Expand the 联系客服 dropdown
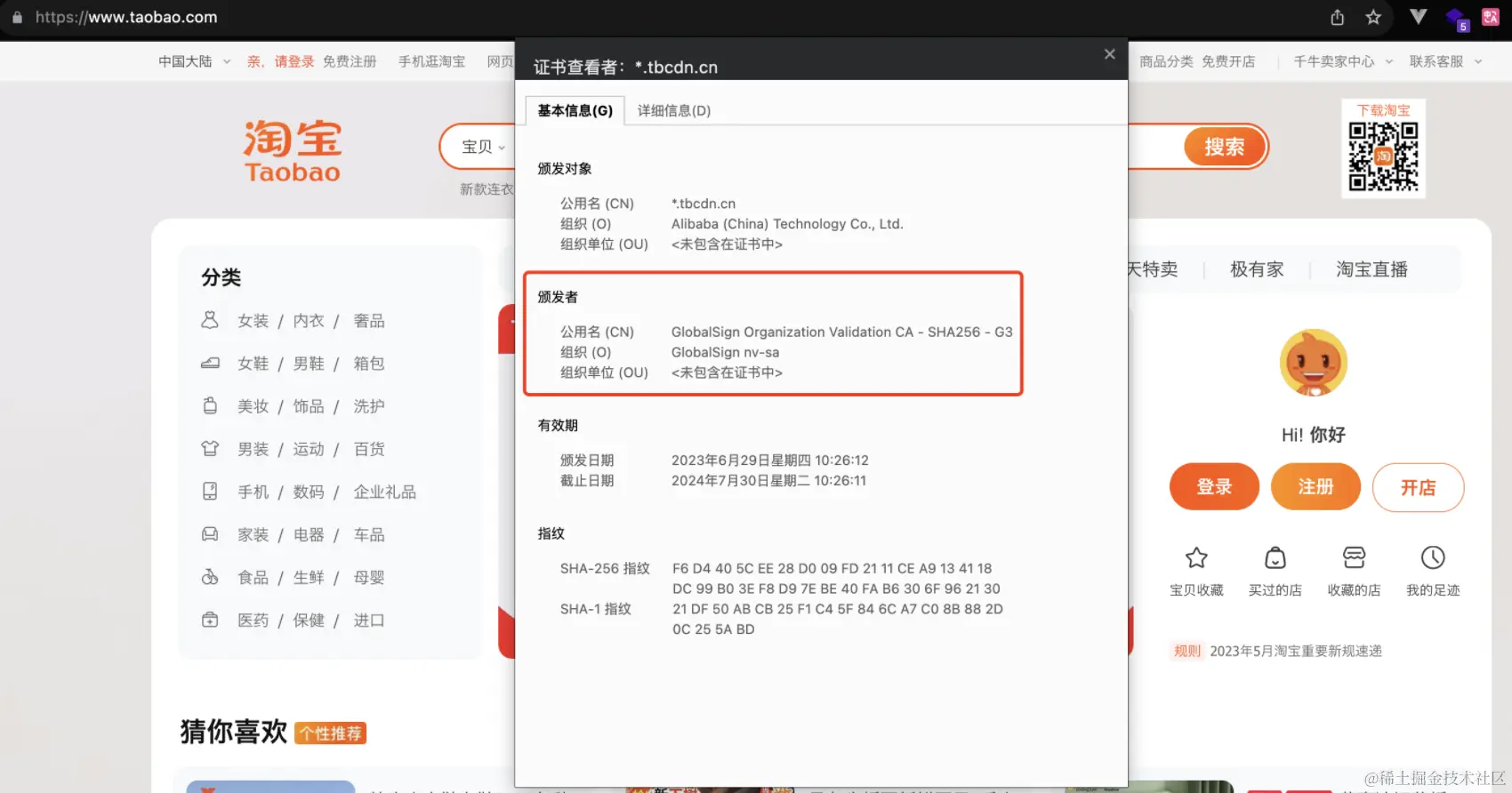Screen dimensions: 1512x793 [1445, 61]
